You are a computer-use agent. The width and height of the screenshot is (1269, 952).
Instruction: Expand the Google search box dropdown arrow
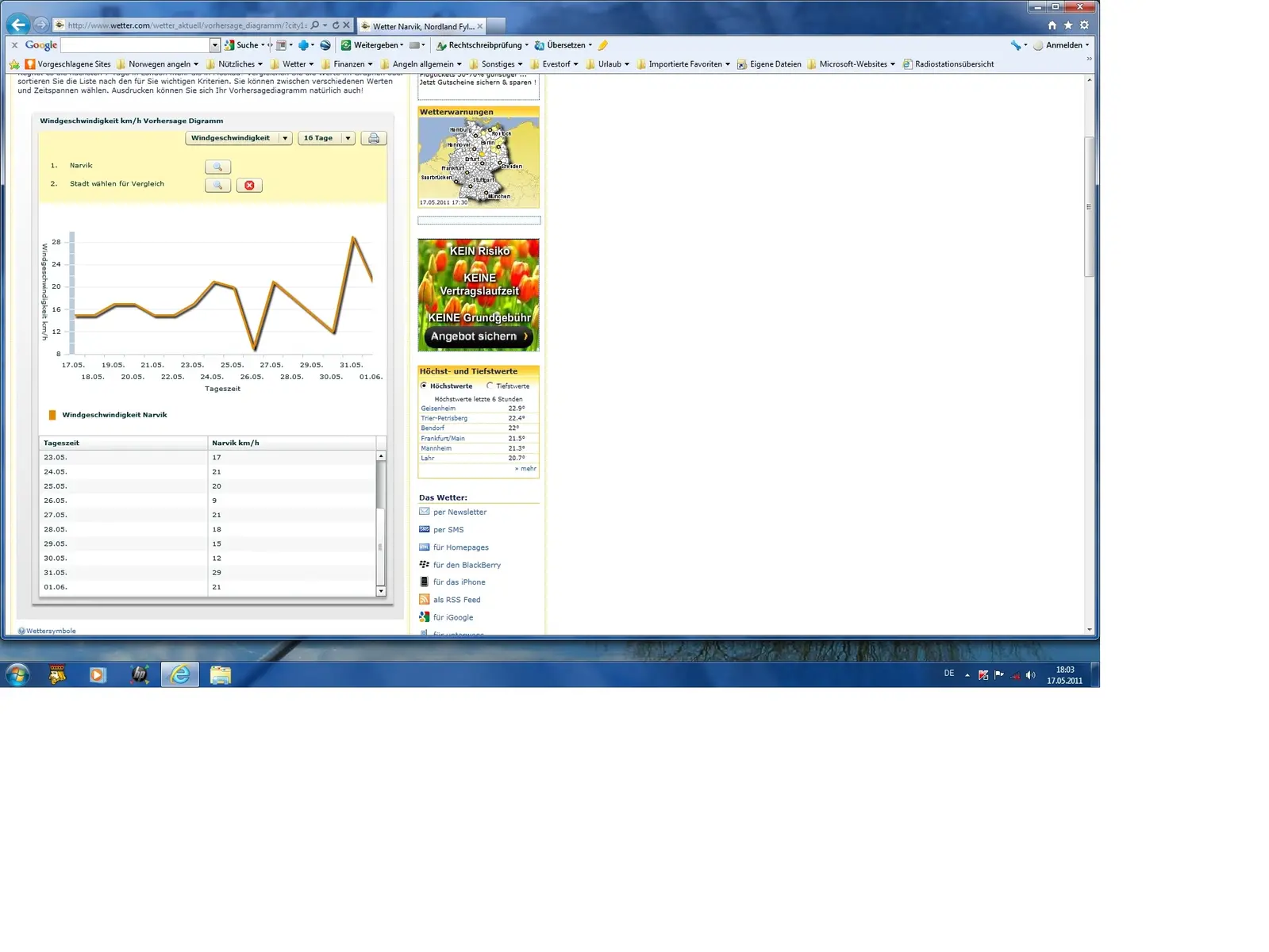[214, 45]
